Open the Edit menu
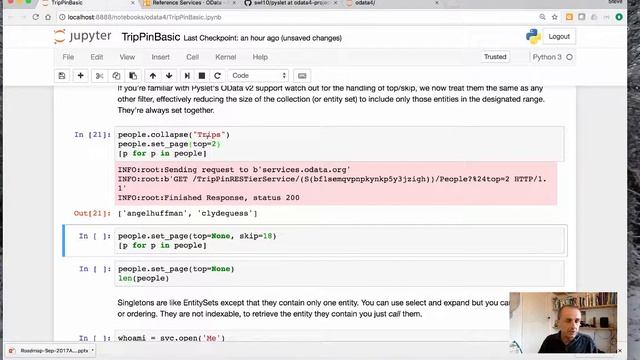Image resolution: width=640 pixels, height=360 pixels. 97,57
